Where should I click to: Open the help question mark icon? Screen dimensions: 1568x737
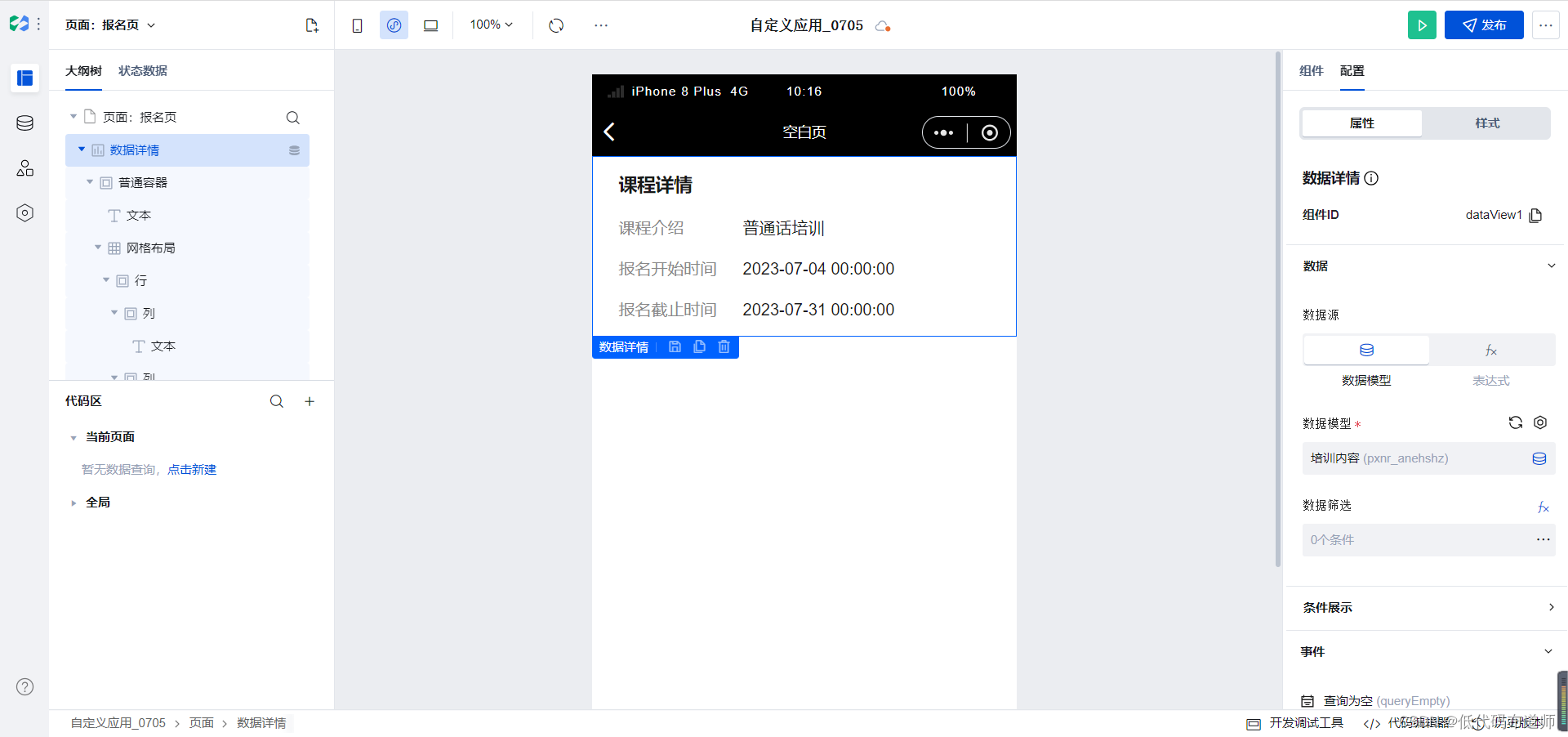coord(25,687)
